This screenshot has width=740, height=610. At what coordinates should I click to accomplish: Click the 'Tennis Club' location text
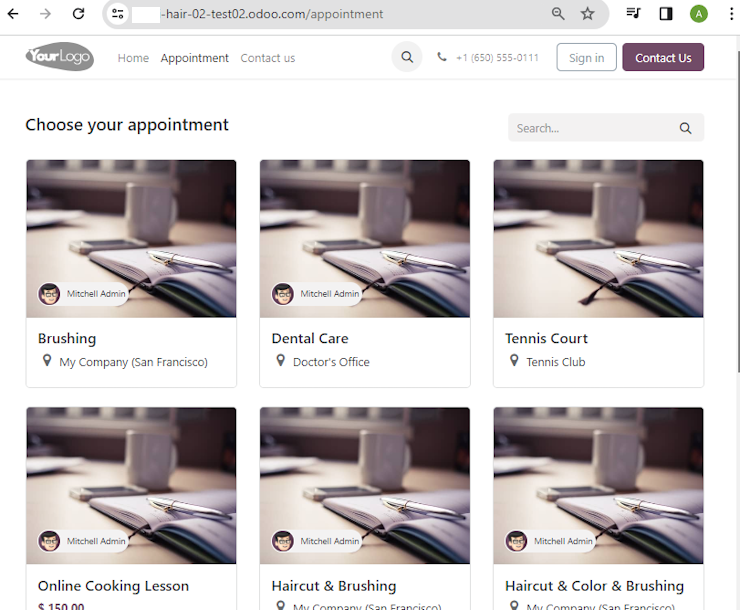click(x=555, y=362)
